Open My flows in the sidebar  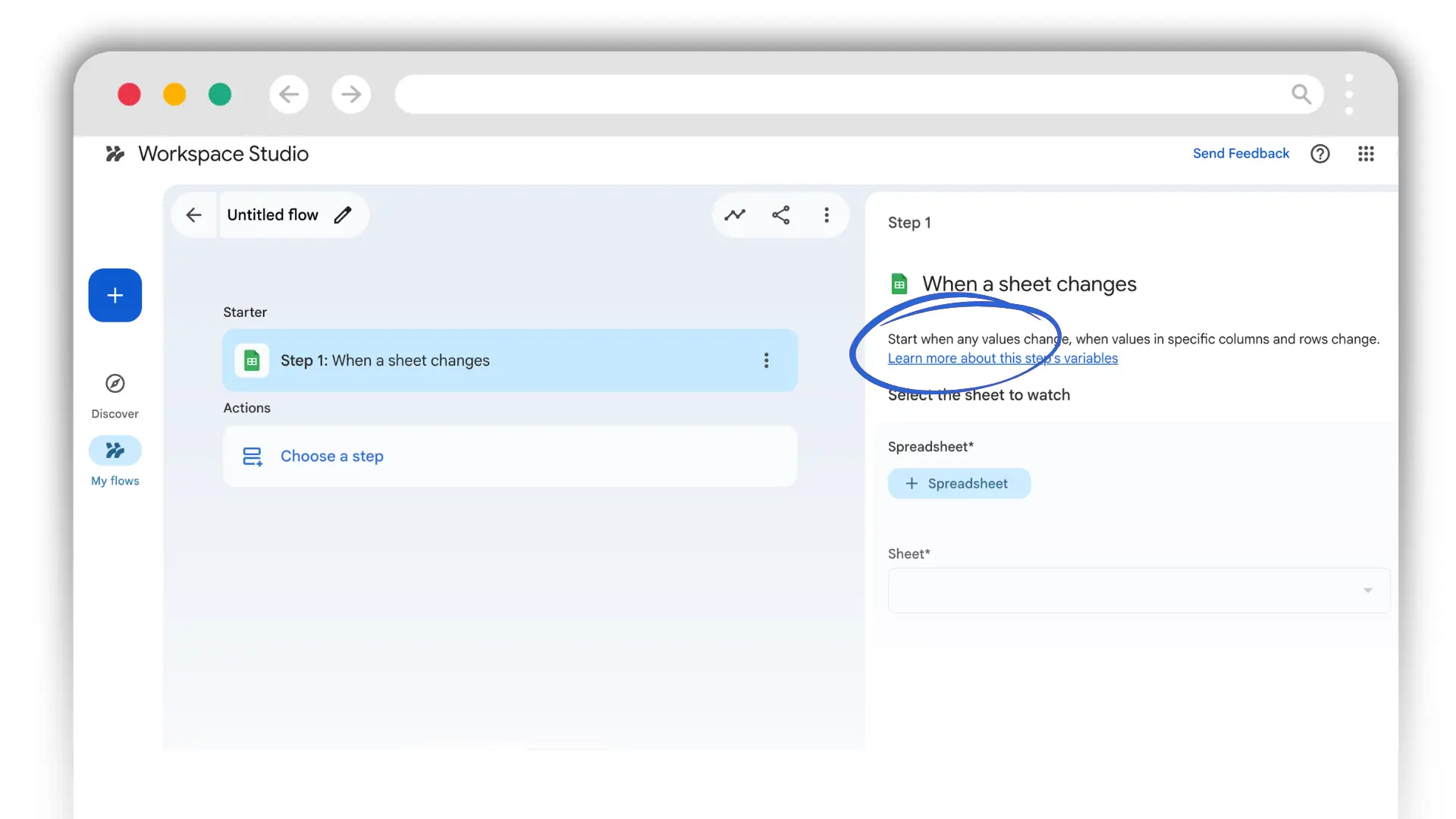point(115,451)
